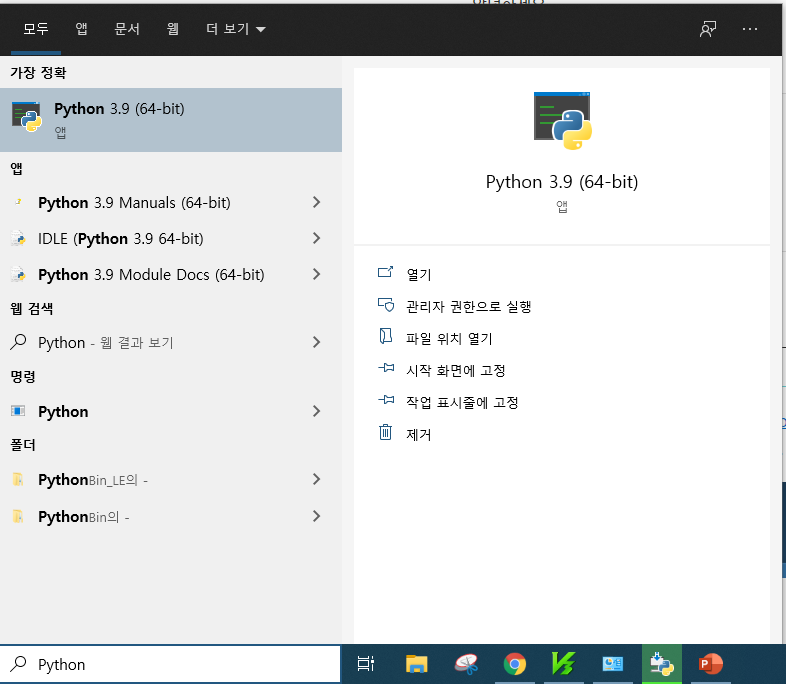Image resolution: width=786 pixels, height=684 pixels.
Task: Choose 제거 to uninstall Python
Action: point(419,434)
